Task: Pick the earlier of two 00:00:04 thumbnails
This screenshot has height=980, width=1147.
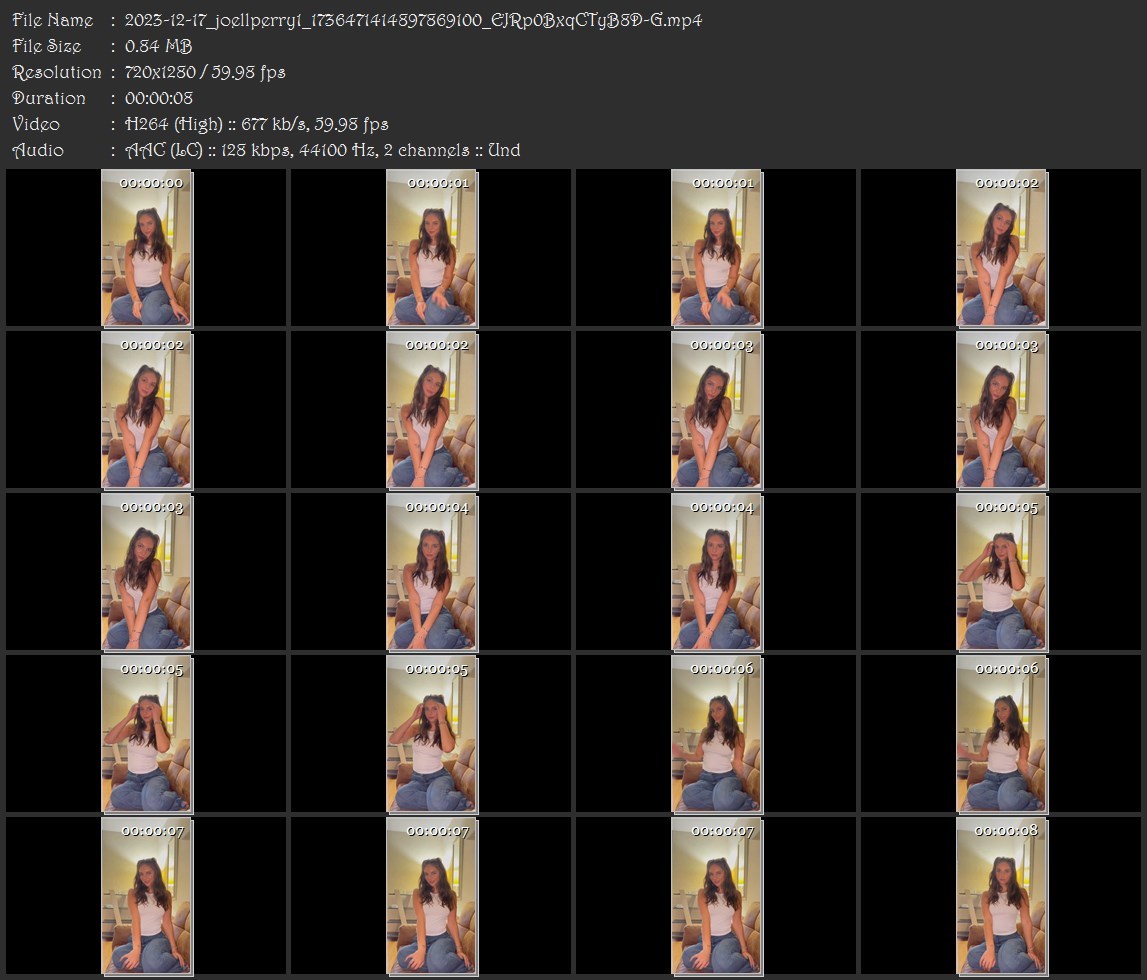Action: click(x=432, y=572)
